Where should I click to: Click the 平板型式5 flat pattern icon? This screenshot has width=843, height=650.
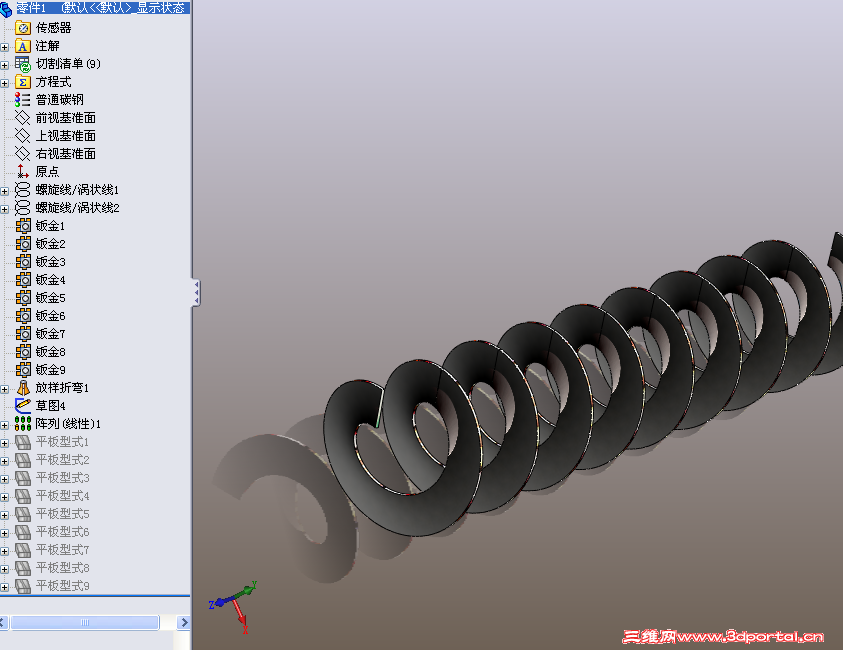pos(23,515)
